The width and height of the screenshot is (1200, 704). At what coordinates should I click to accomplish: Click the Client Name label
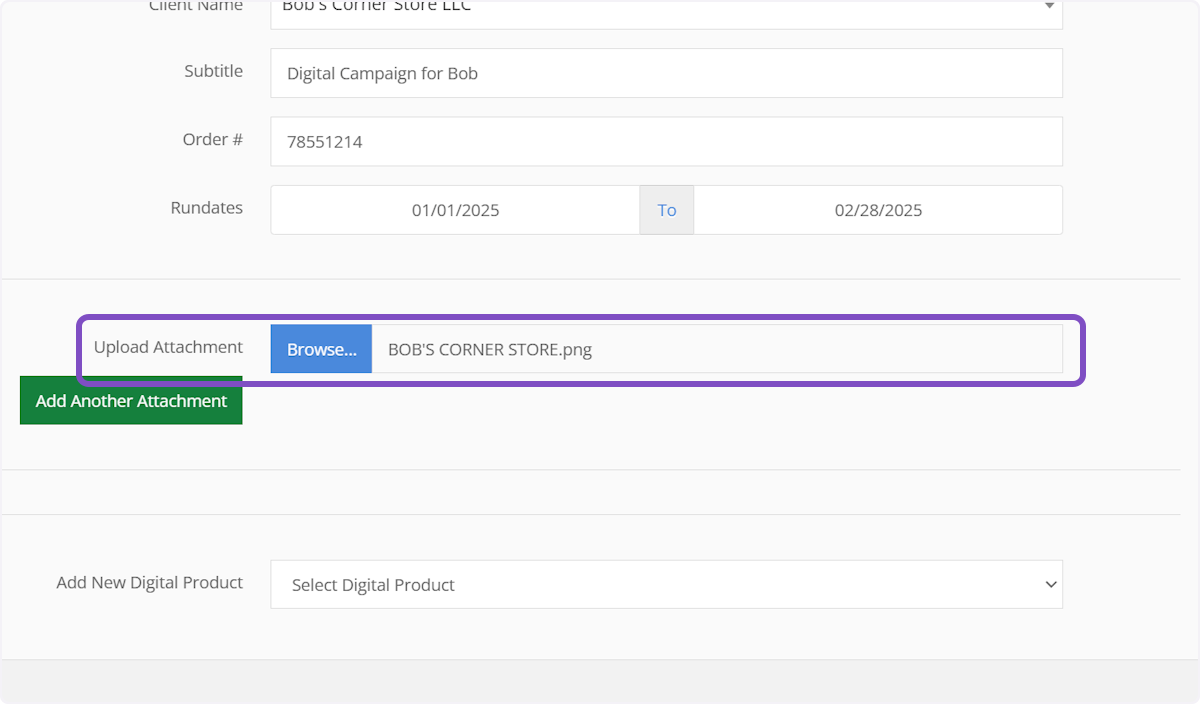pos(196,7)
